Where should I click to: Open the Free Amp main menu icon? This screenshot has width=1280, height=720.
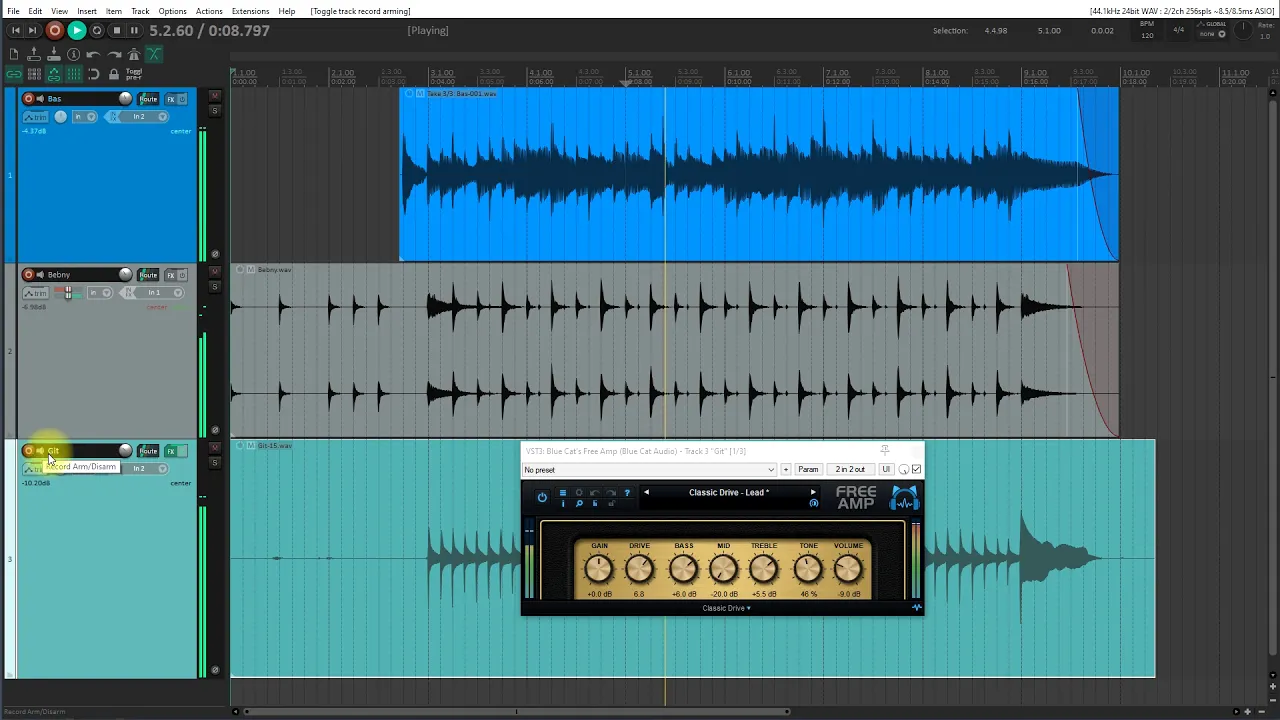[x=562, y=493]
